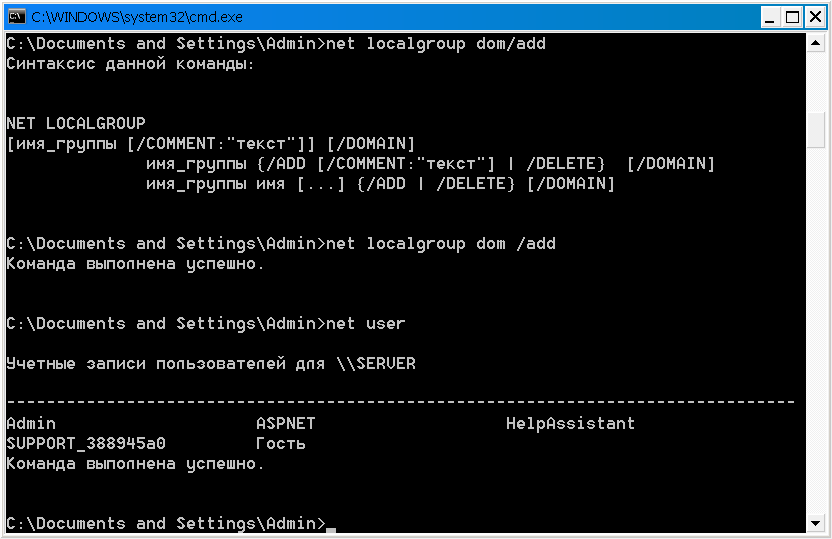
Task: Close the command prompt window
Action: tap(815, 18)
